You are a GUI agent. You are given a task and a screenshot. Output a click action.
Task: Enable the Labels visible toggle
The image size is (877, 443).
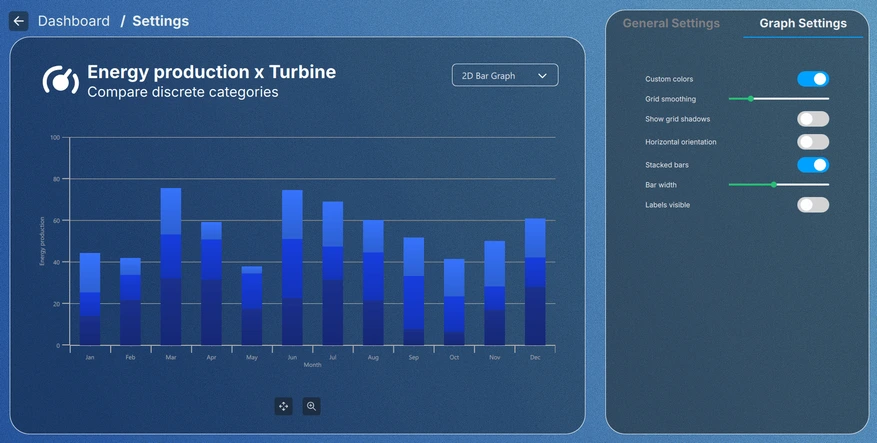812,205
